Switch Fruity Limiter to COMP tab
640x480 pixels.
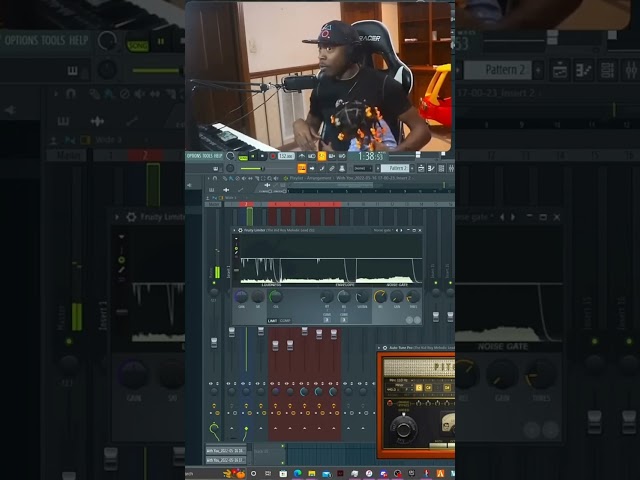pos(285,321)
